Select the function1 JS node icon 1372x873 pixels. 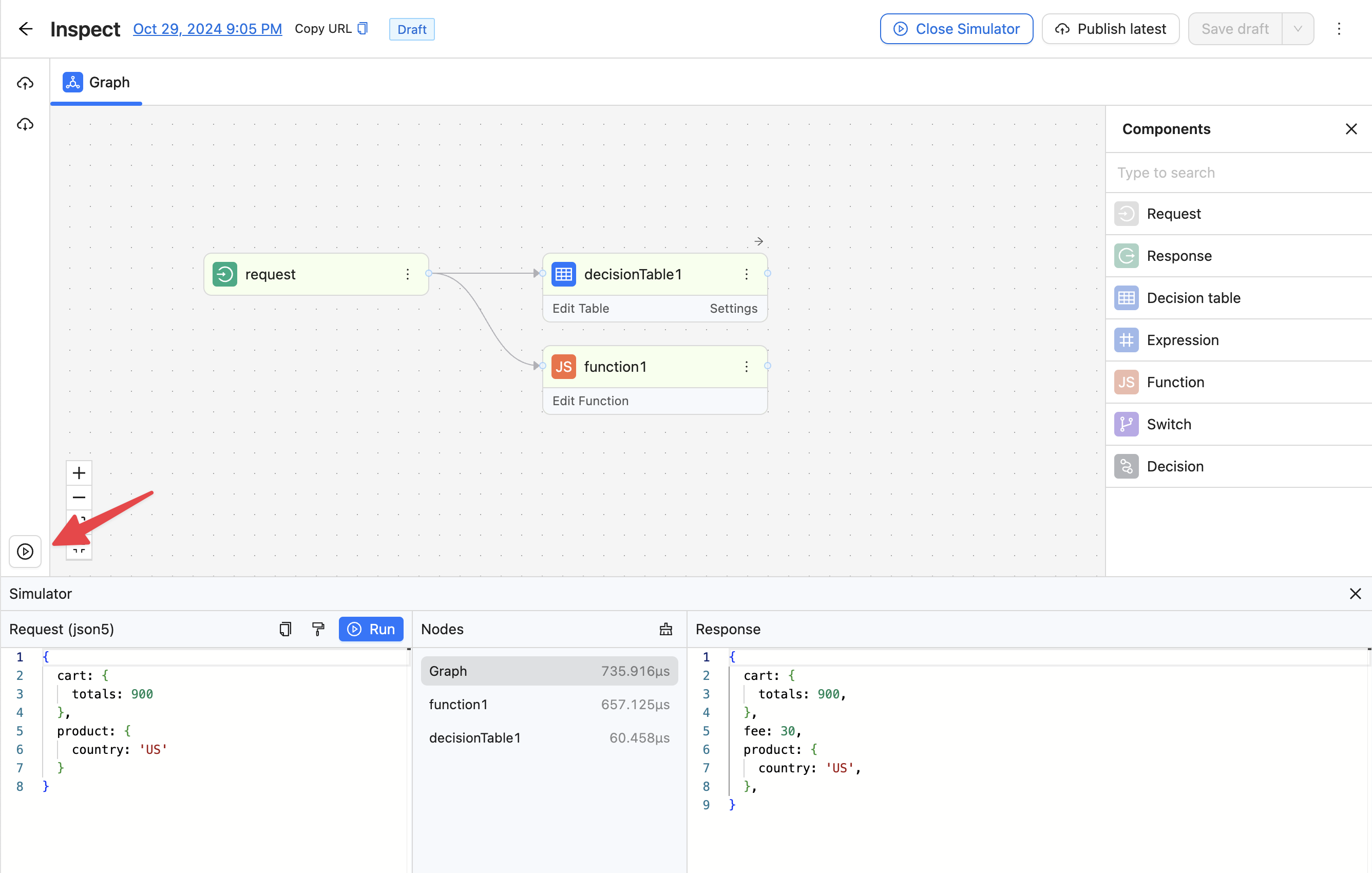563,367
